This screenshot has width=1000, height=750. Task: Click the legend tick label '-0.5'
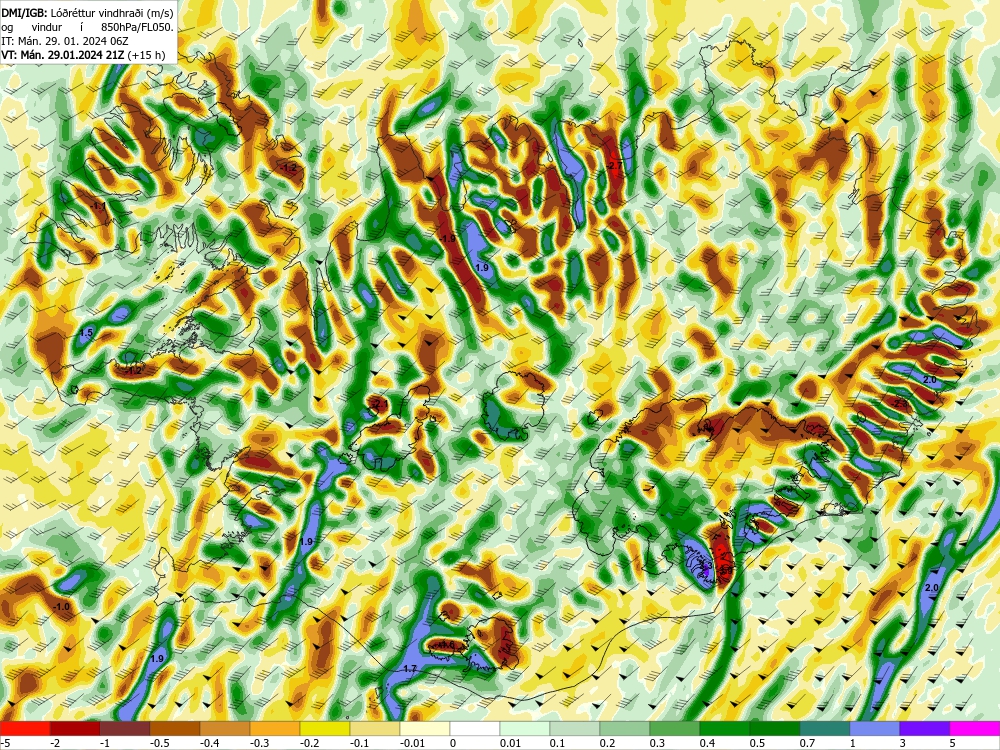(161, 743)
